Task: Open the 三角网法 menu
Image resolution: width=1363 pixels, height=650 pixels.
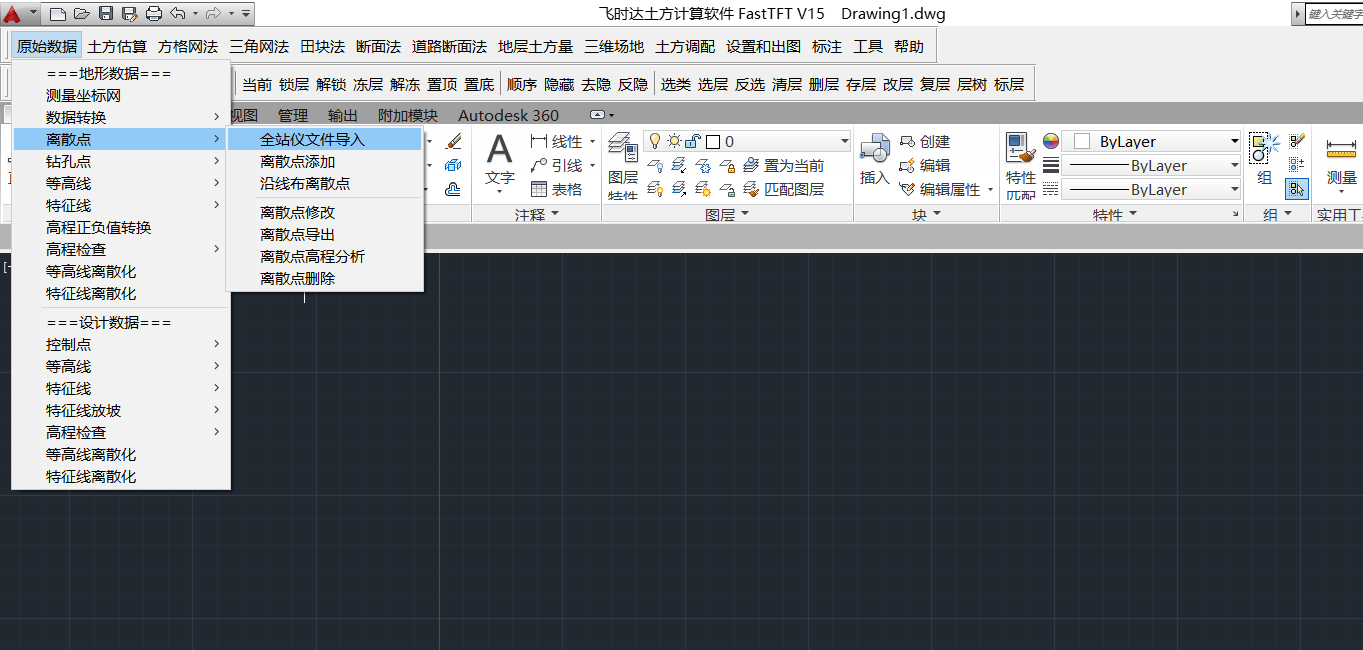Action: 259,47
